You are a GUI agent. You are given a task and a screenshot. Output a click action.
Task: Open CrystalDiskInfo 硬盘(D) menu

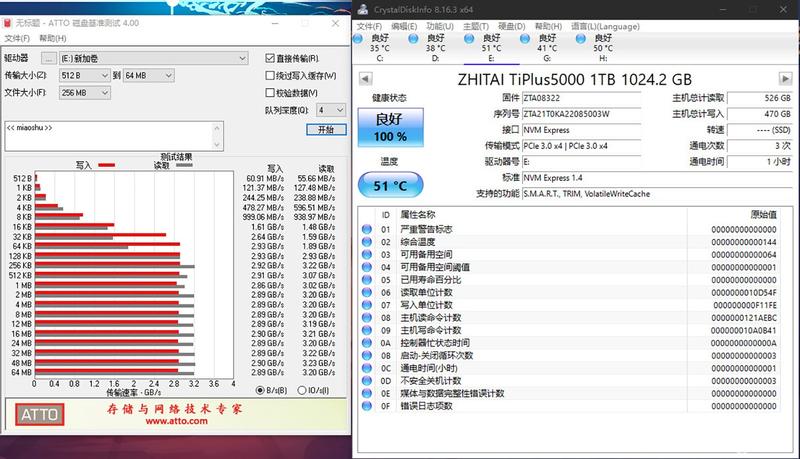click(511, 27)
